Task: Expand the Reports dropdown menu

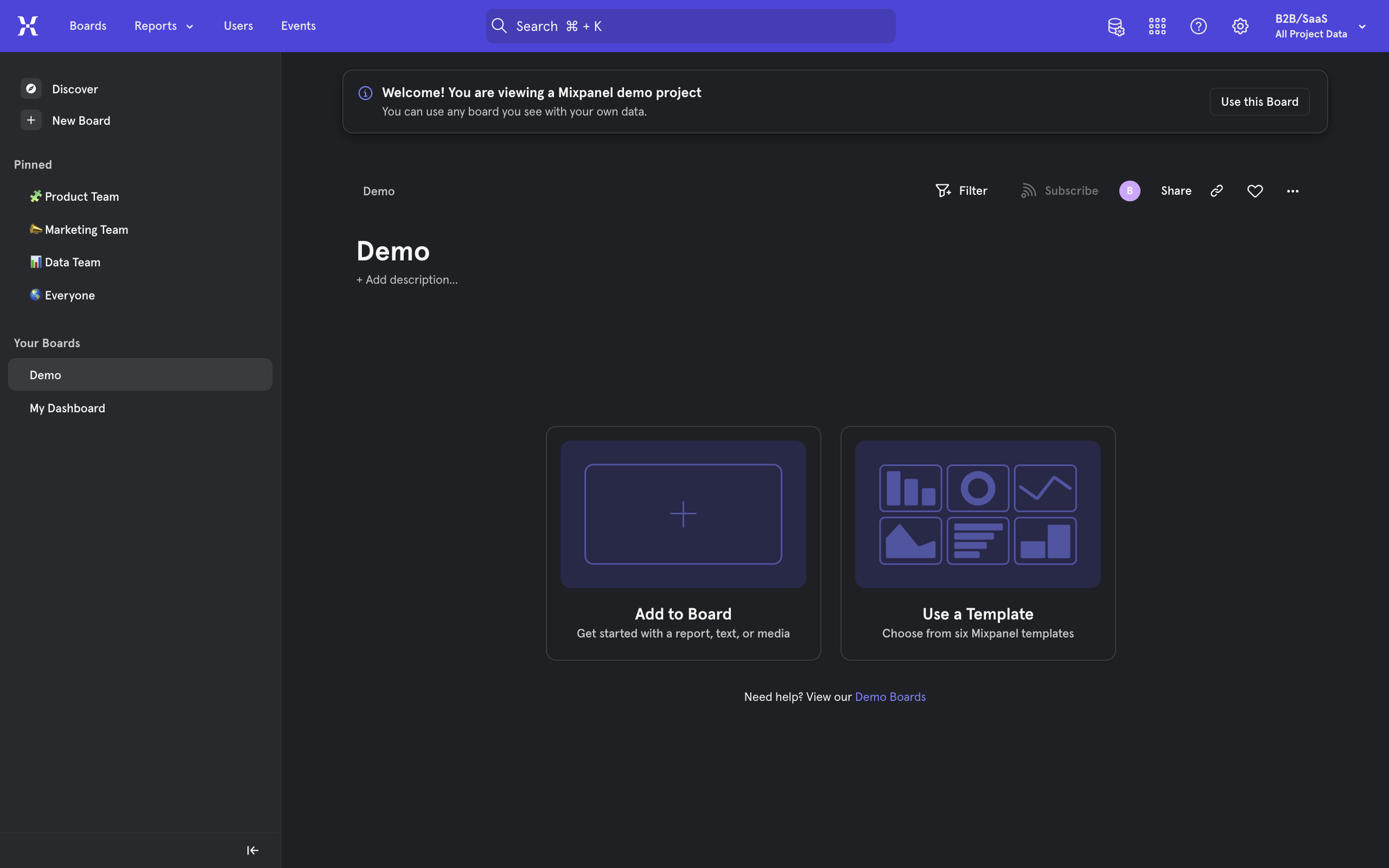Action: tap(164, 26)
